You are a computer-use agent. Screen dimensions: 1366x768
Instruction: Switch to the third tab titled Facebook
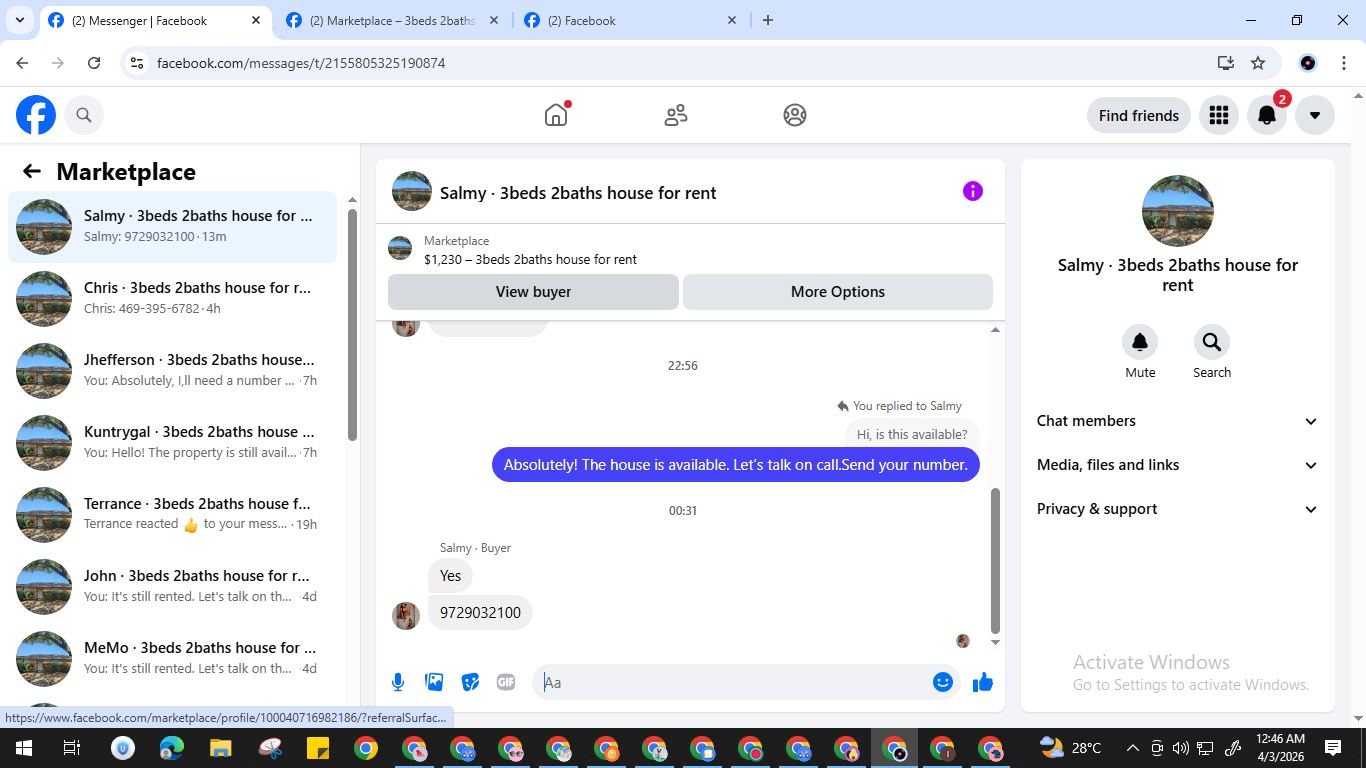point(631,20)
